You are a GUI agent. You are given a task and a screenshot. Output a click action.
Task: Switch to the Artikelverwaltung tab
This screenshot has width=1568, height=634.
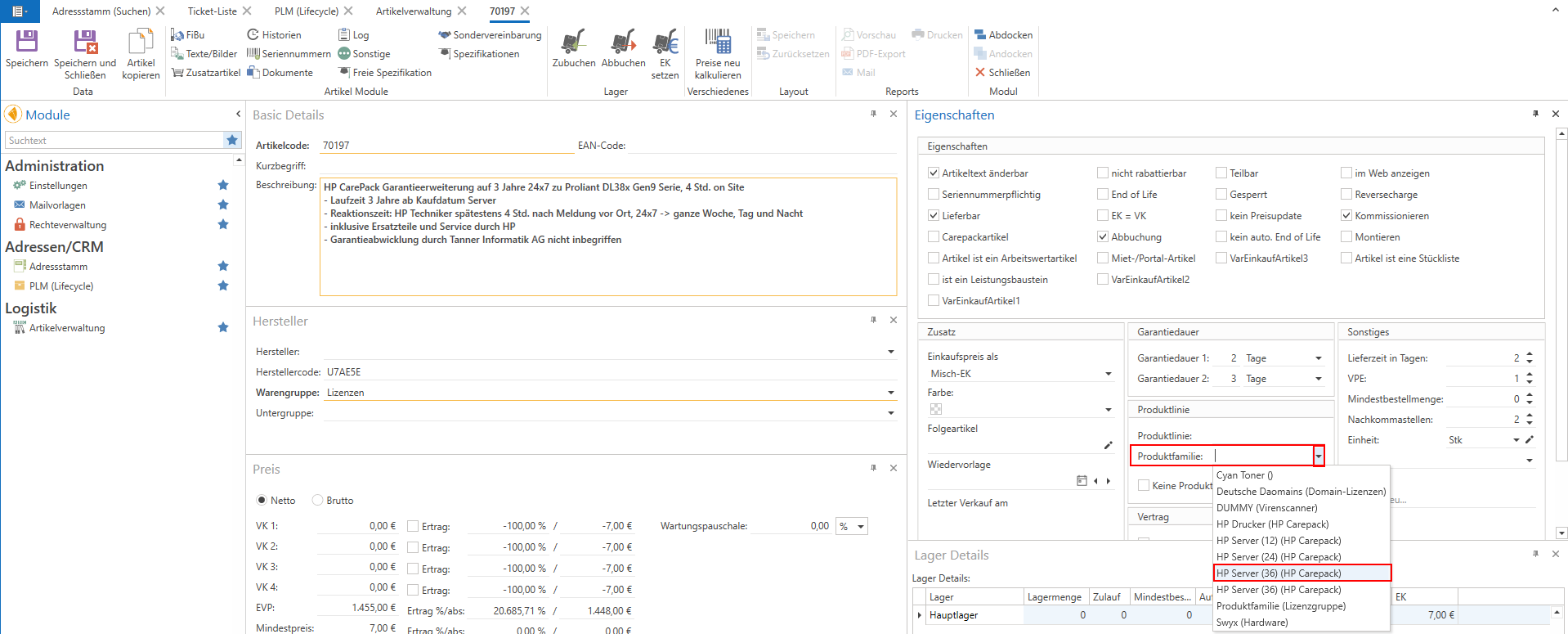tap(413, 11)
